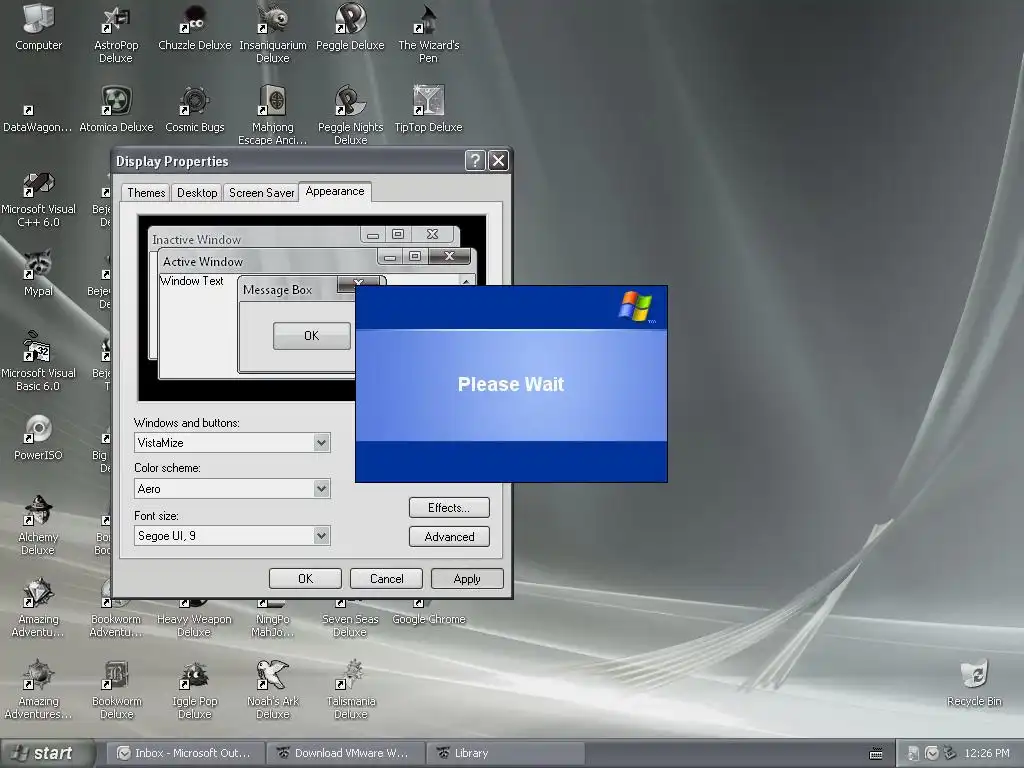1024x768 pixels.
Task: Cancel the Display Properties dialog
Action: [x=387, y=579]
